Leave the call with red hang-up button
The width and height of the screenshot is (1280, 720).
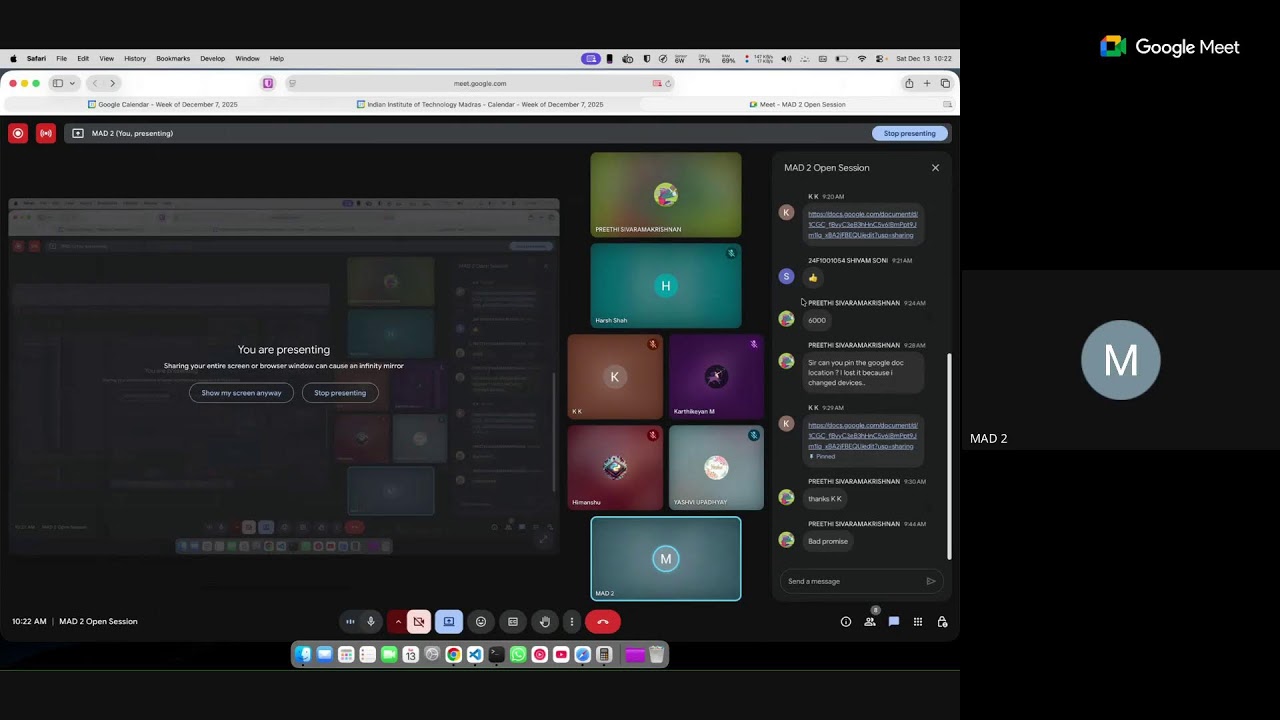603,622
